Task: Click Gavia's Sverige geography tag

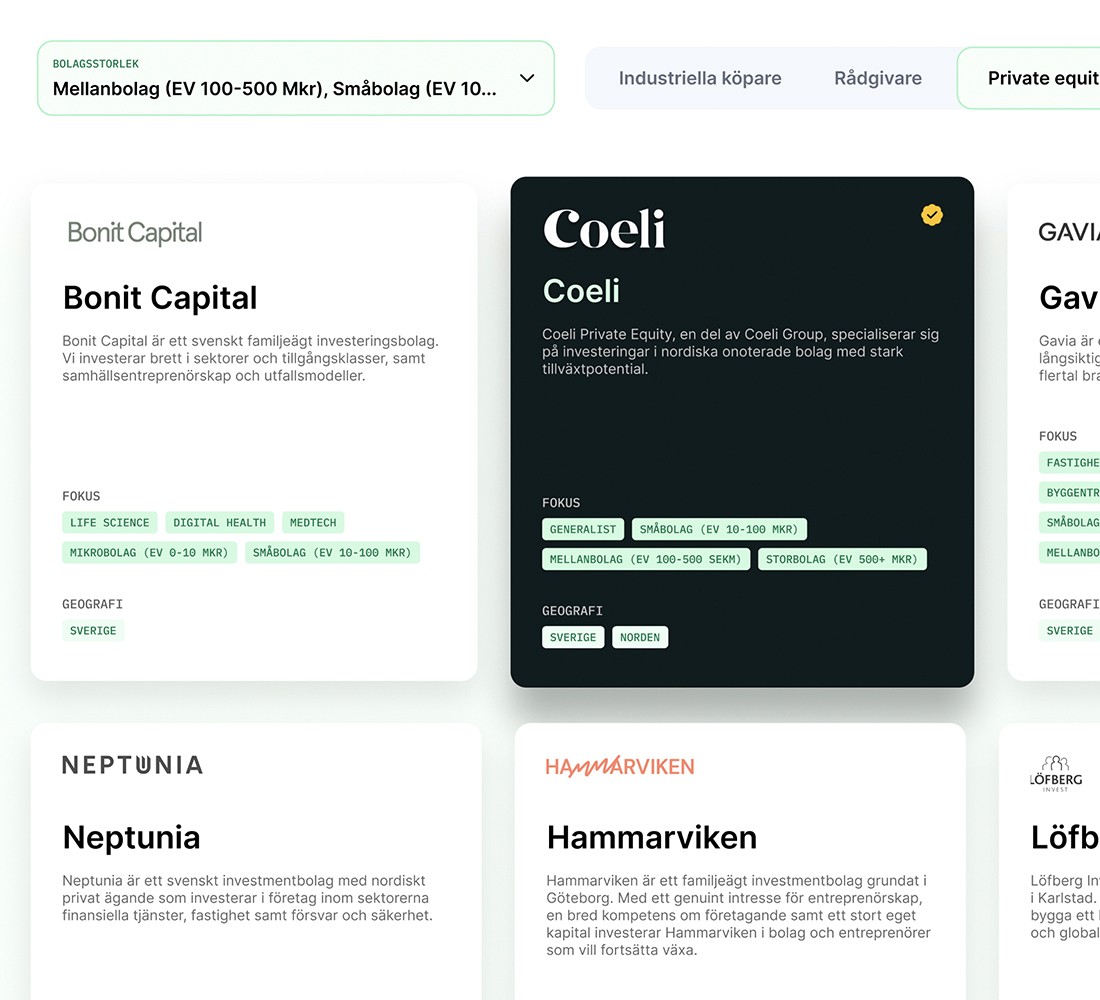Action: point(1069,631)
